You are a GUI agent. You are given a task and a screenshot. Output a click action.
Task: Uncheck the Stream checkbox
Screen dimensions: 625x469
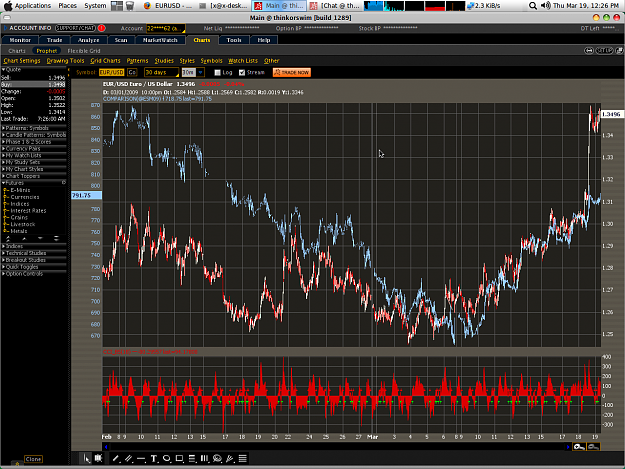coord(242,73)
